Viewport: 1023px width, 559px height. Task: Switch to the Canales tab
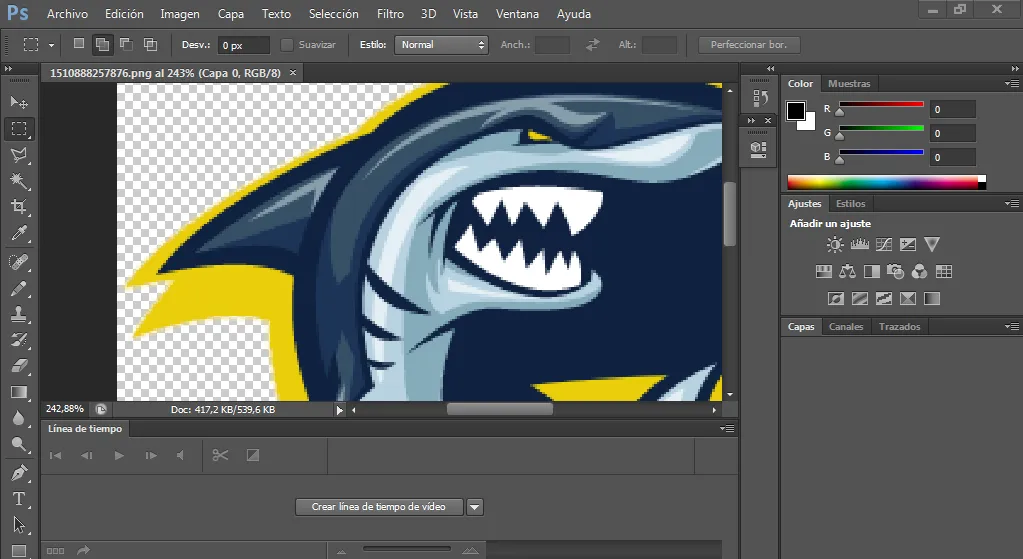point(846,326)
